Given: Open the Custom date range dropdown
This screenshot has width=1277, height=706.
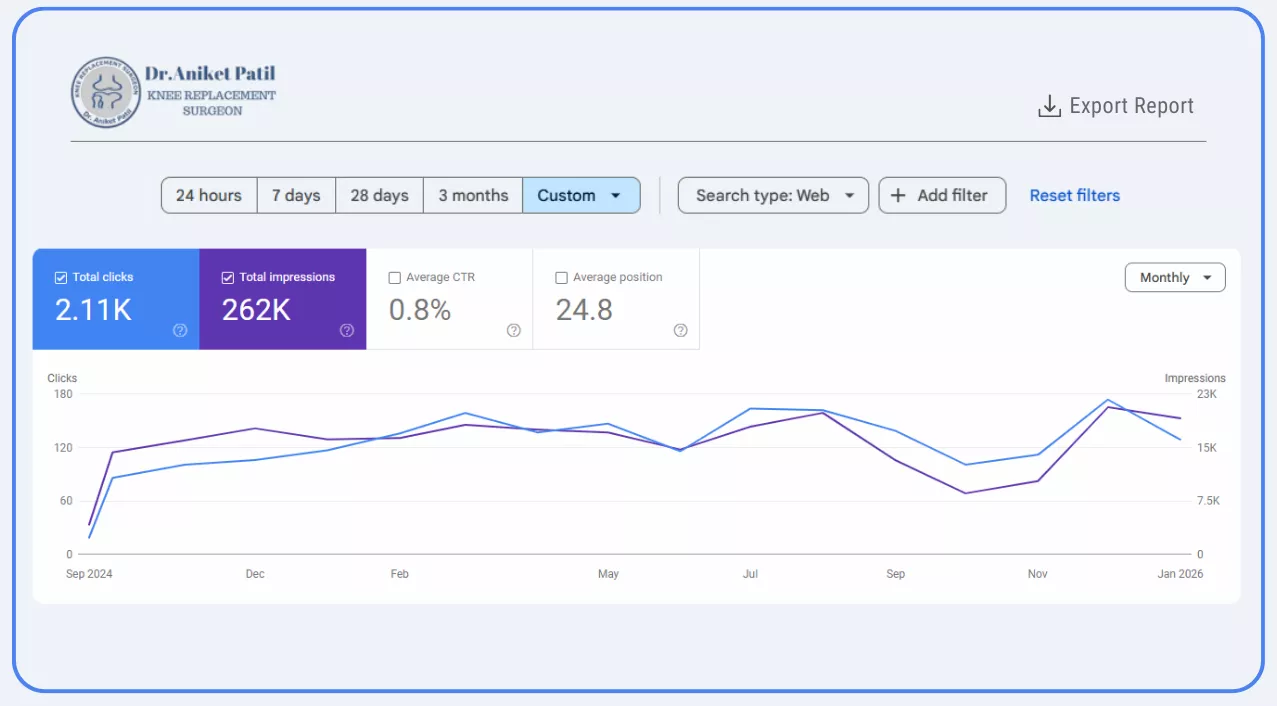Looking at the screenshot, I should point(582,195).
